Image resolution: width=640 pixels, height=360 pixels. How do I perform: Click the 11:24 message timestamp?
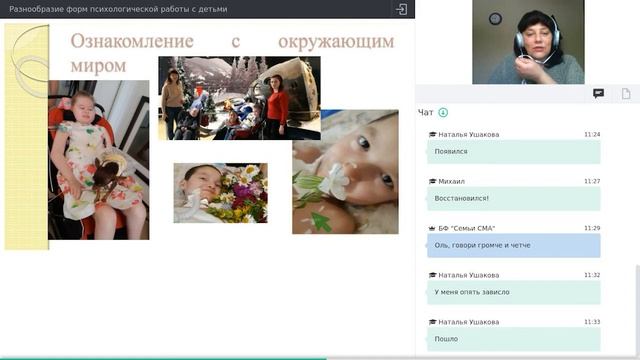click(x=592, y=134)
